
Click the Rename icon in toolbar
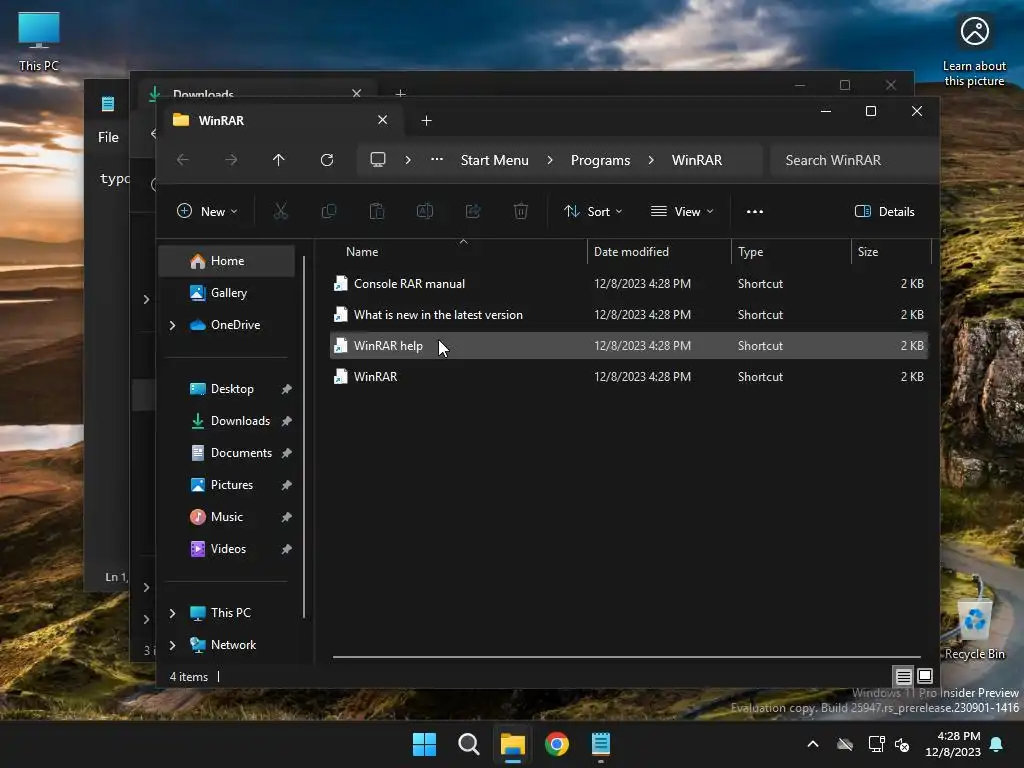[425, 211]
